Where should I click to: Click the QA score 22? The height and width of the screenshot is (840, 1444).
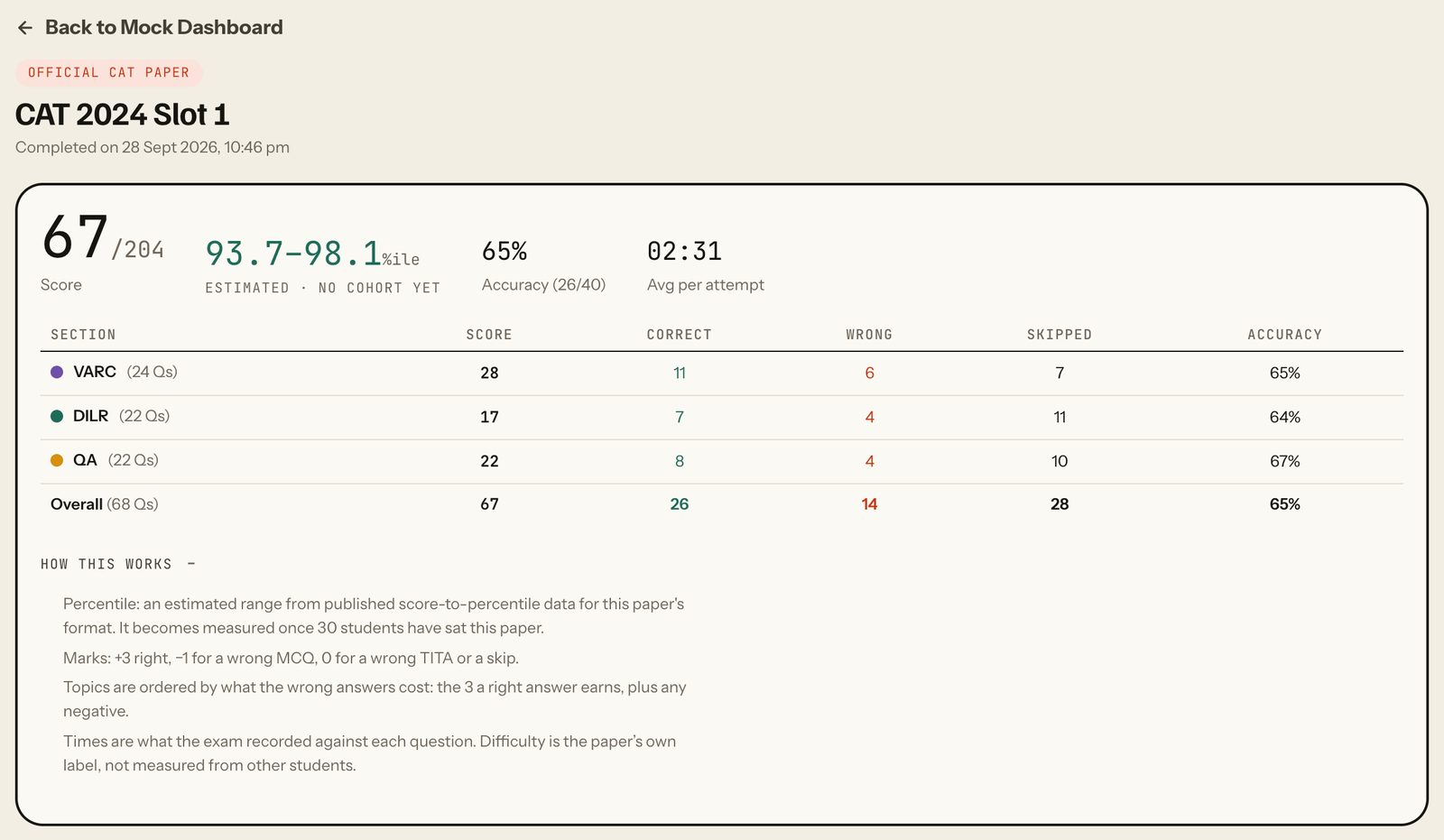[x=489, y=461]
